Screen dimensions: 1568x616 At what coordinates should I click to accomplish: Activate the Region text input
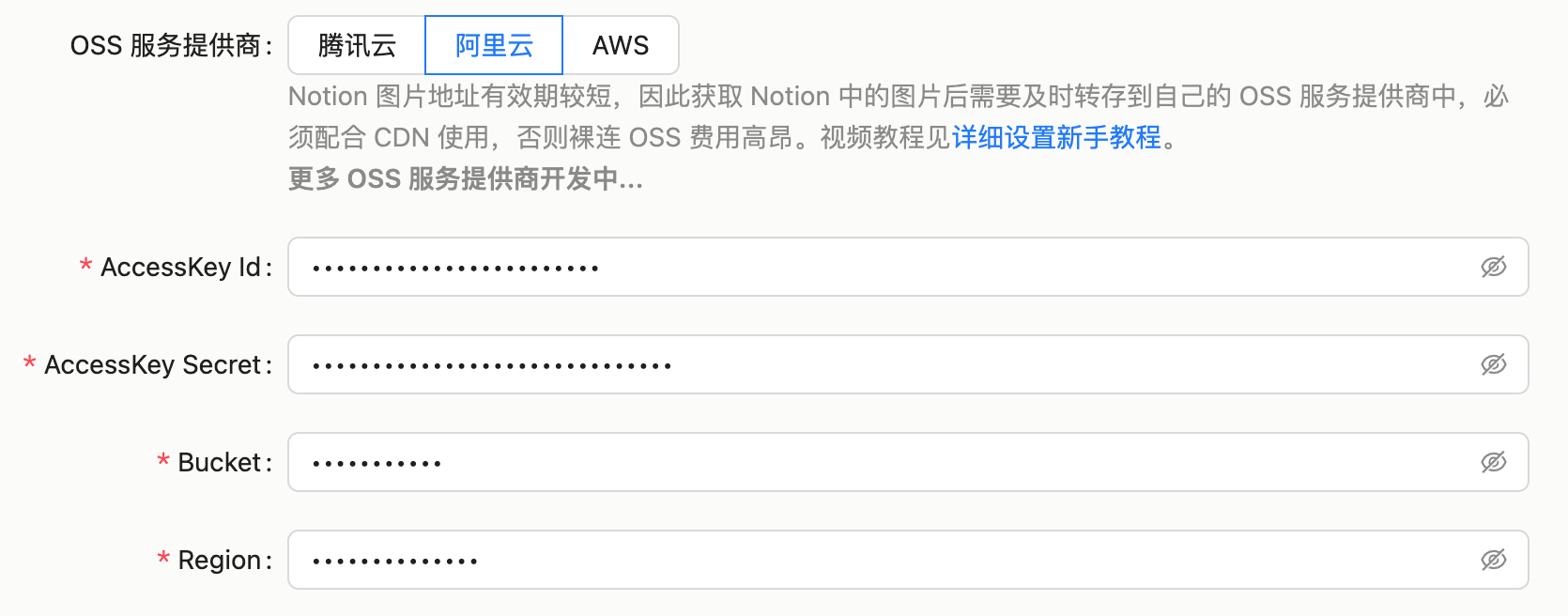[908, 560]
